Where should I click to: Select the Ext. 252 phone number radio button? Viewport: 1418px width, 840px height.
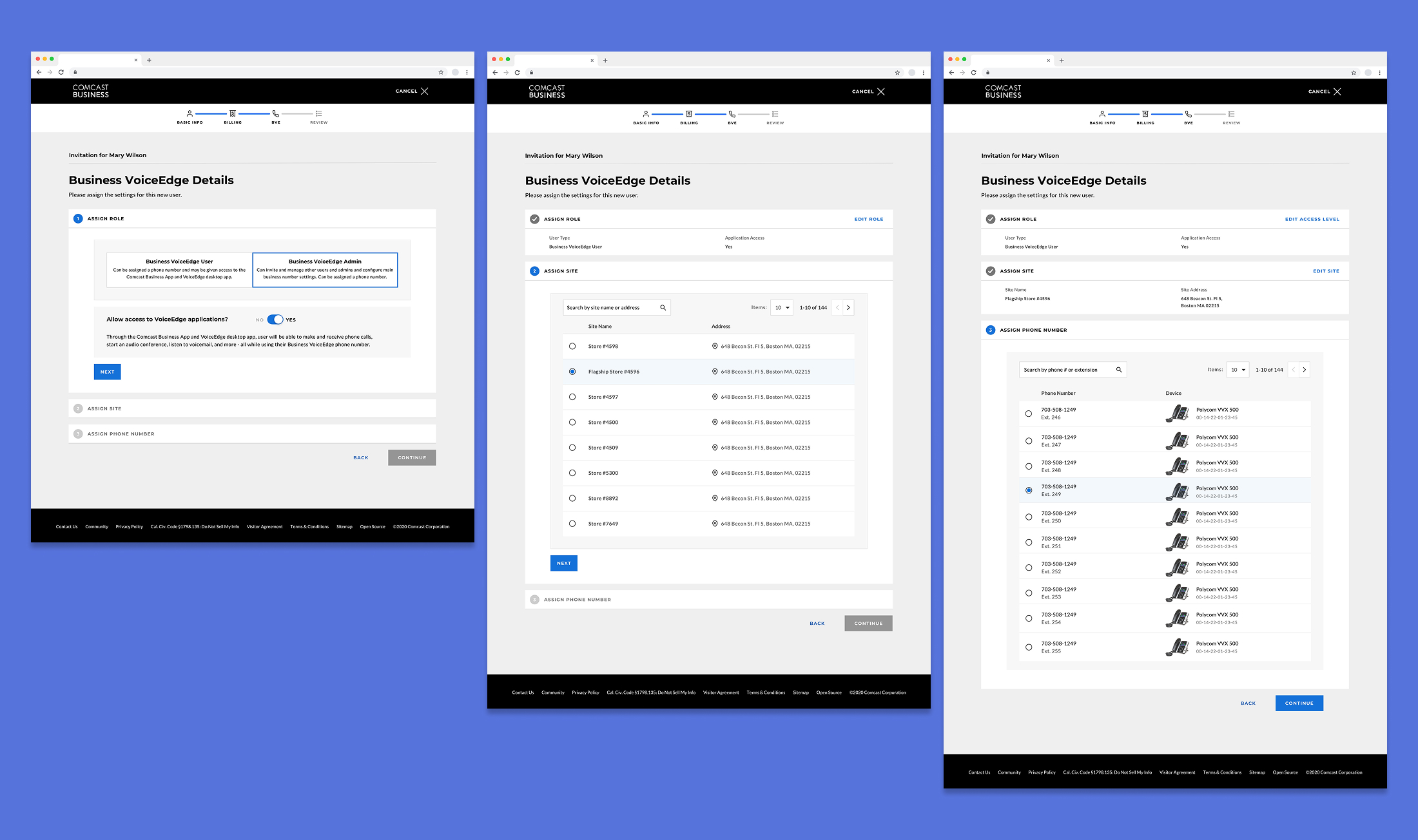point(1029,568)
